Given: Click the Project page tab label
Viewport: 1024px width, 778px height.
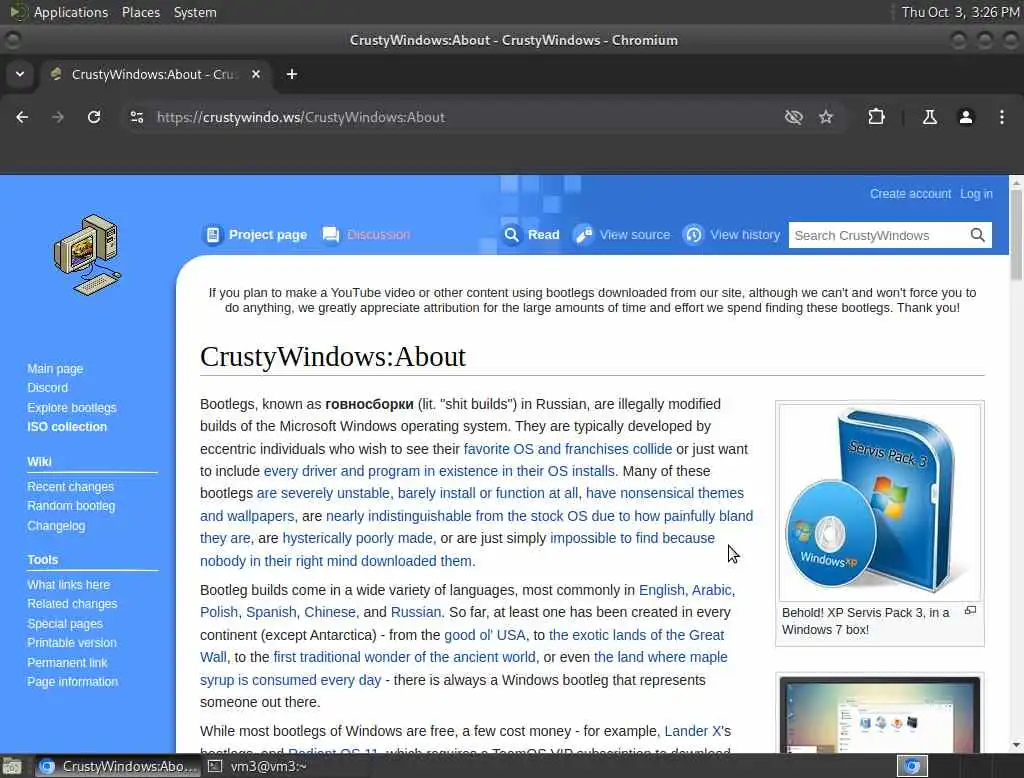Looking at the screenshot, I should point(268,235).
